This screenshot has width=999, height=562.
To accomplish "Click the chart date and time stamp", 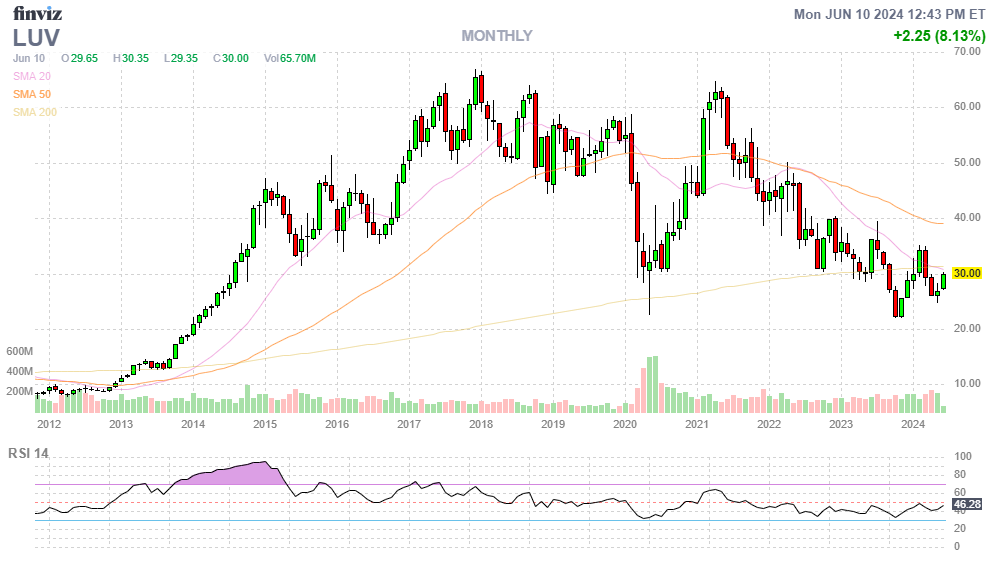I will point(885,14).
